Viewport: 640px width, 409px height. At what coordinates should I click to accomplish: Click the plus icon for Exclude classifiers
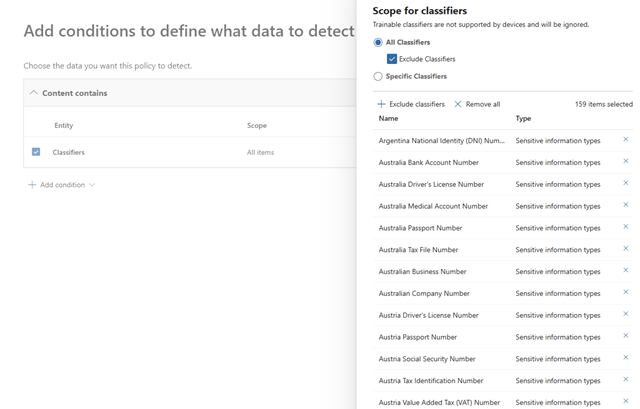(x=381, y=104)
